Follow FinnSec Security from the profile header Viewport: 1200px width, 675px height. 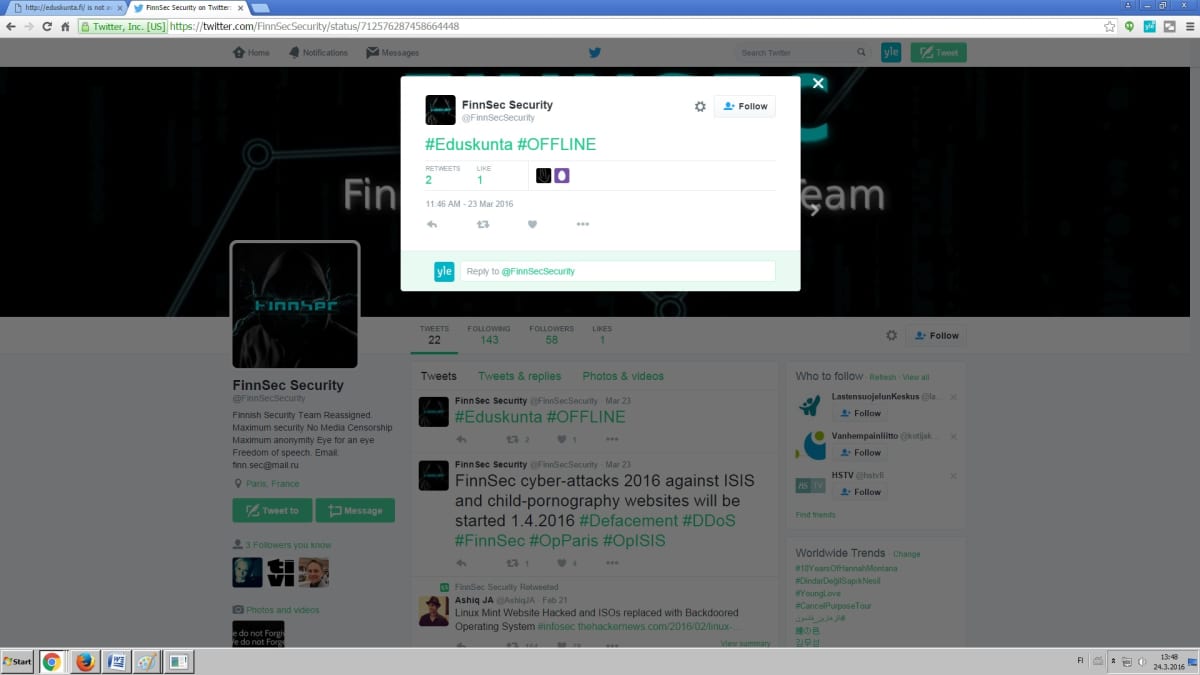pos(936,336)
